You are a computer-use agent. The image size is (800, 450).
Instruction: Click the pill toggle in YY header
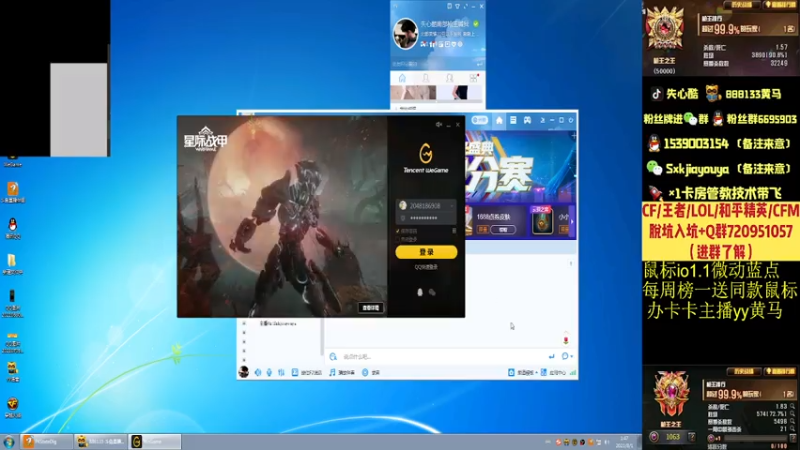click(x=480, y=120)
